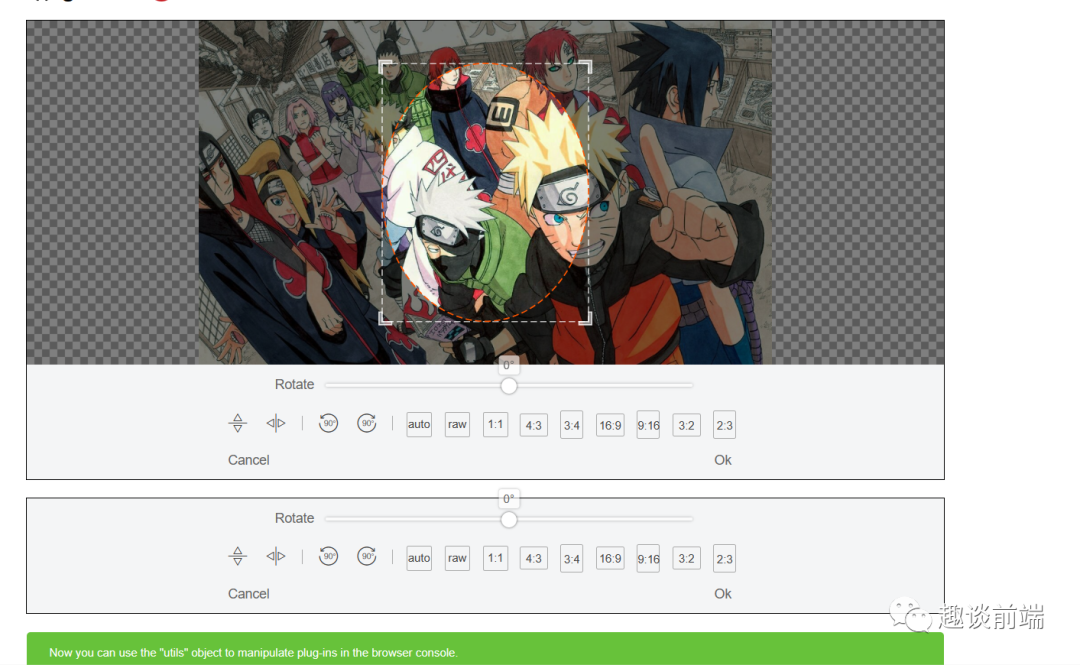
Task: Choose 3:4 ratio in upper panel
Action: point(572,425)
